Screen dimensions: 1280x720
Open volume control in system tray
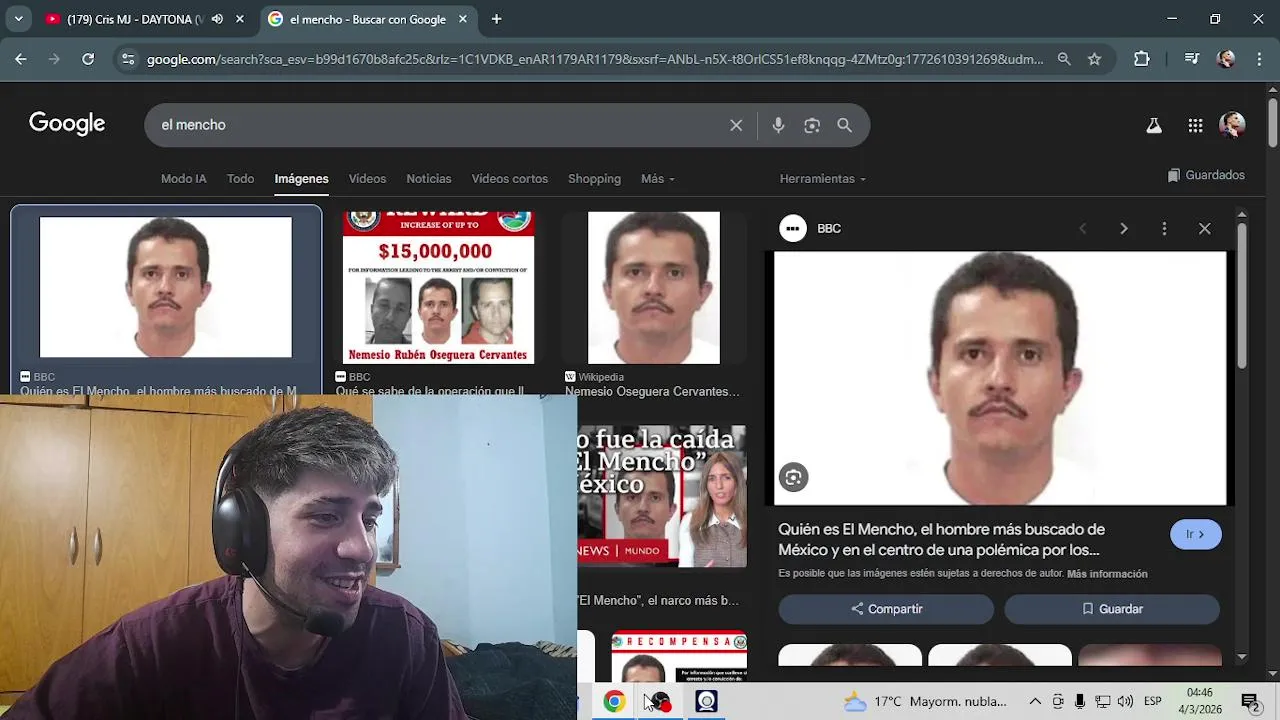pos(1125,702)
